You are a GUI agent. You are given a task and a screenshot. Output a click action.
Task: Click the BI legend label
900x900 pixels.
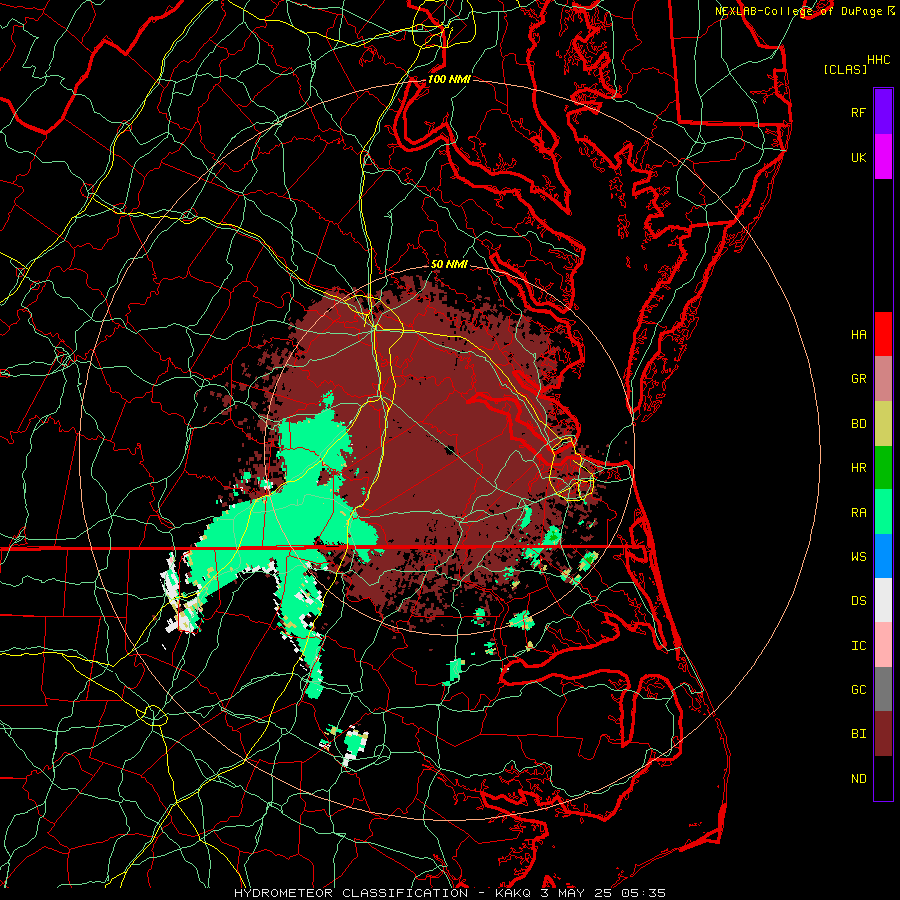click(858, 734)
